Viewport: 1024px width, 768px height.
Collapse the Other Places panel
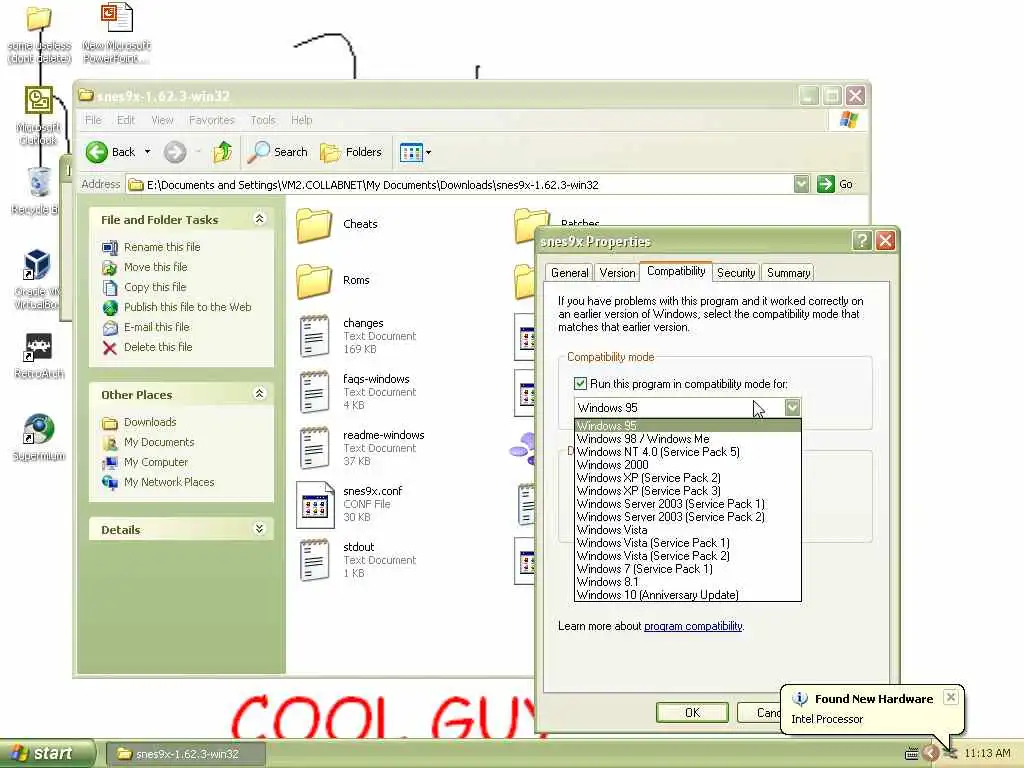pos(259,393)
